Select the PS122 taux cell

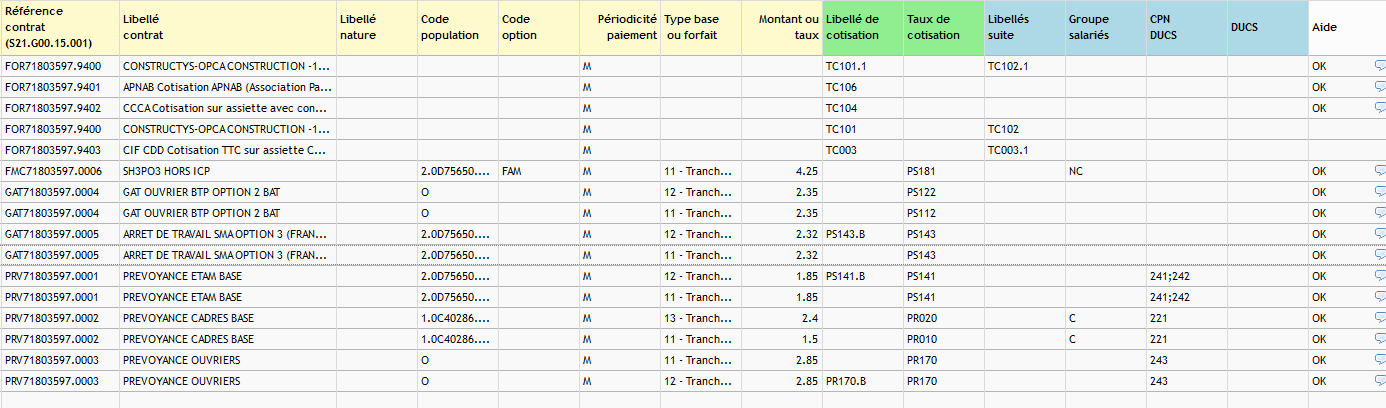tap(943, 192)
